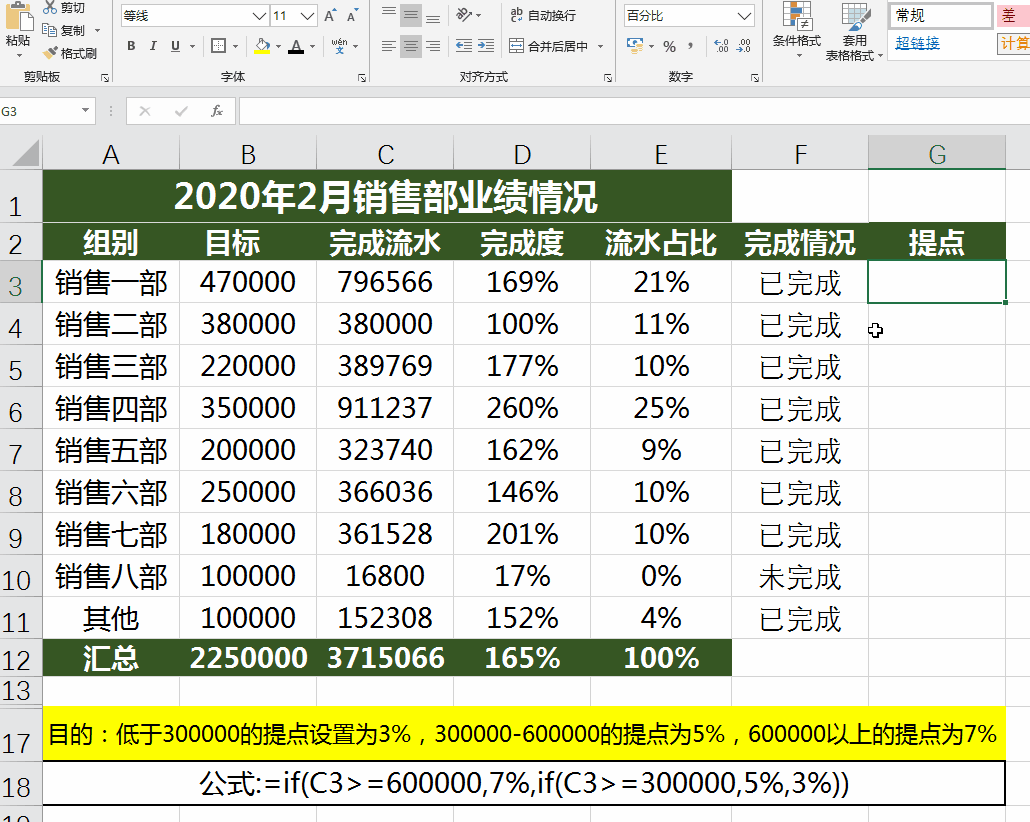
Task: Toggle center horizontal alignment
Action: 411,46
